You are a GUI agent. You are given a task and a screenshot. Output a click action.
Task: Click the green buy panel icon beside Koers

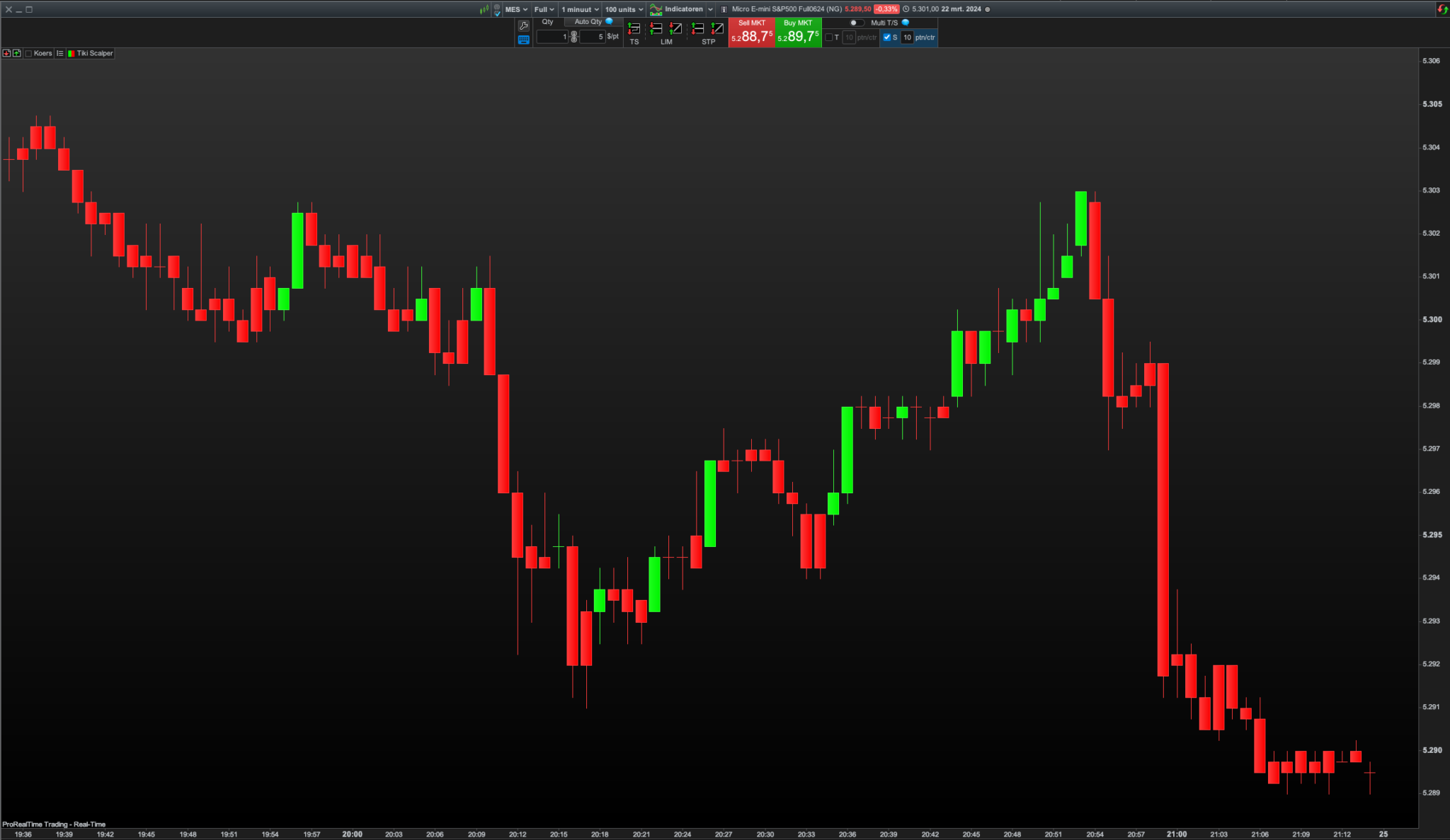(17, 53)
